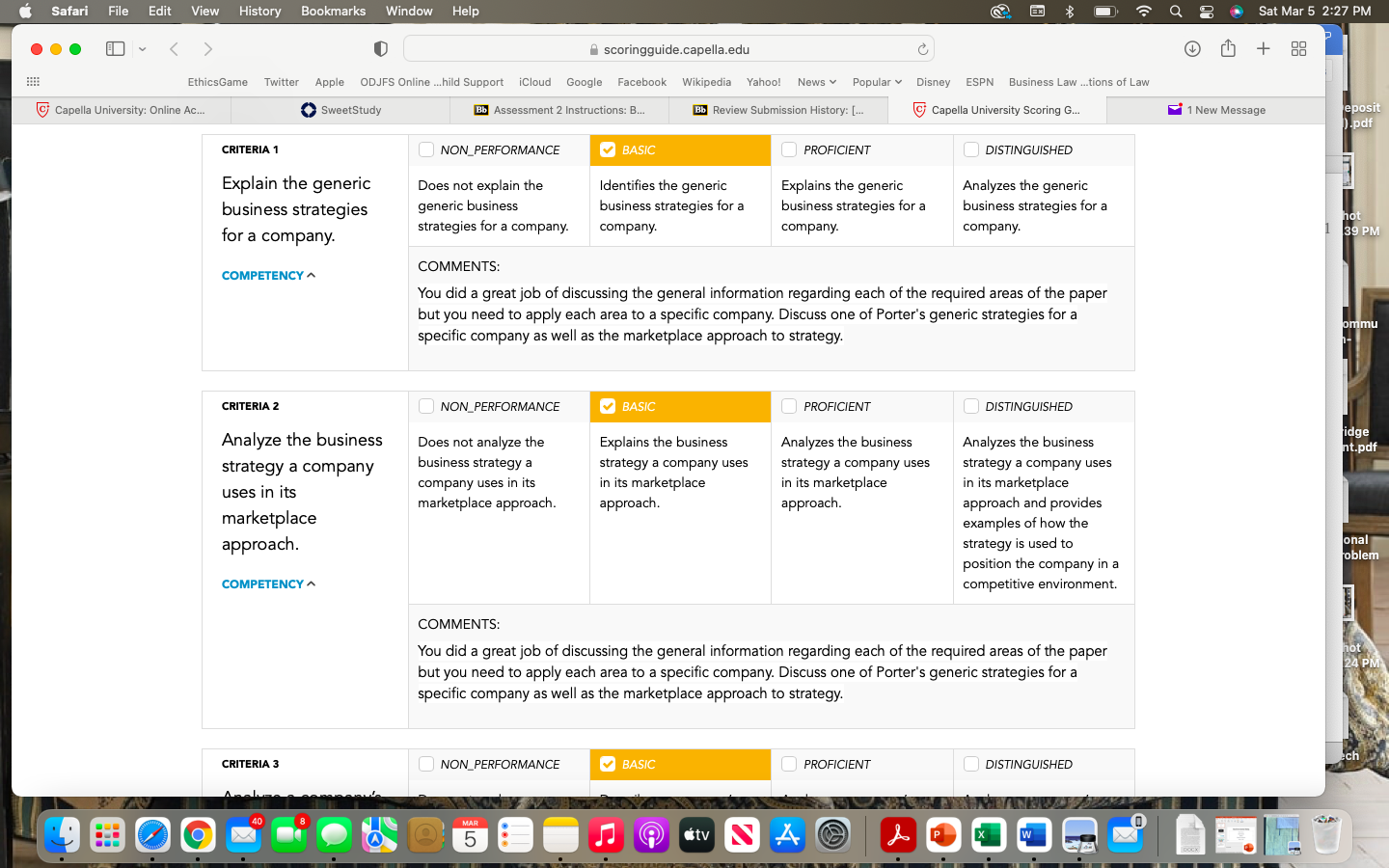Open the File menu
The width and height of the screenshot is (1389, 868).
[119, 11]
